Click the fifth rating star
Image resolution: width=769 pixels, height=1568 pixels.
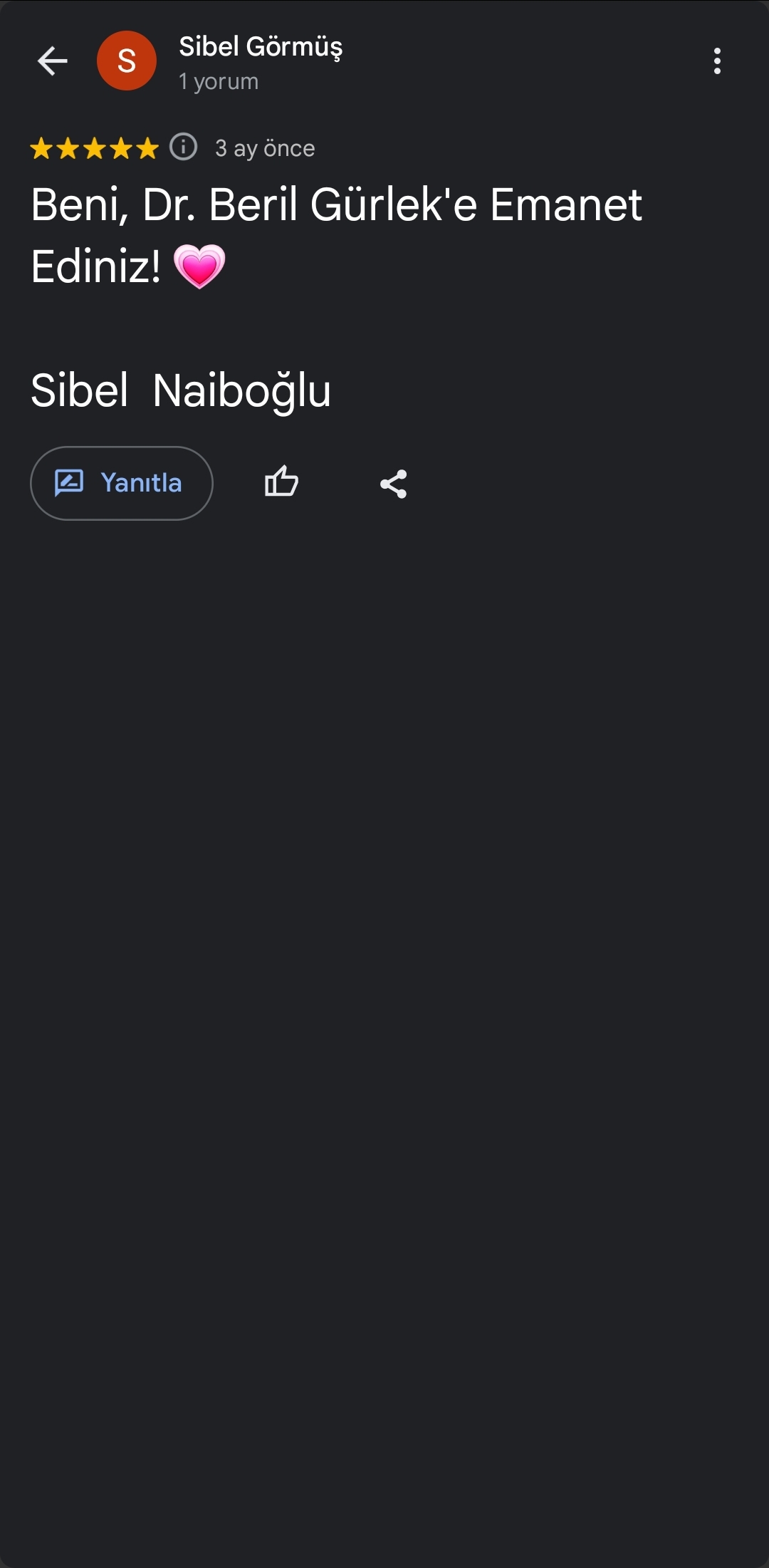pos(147,149)
